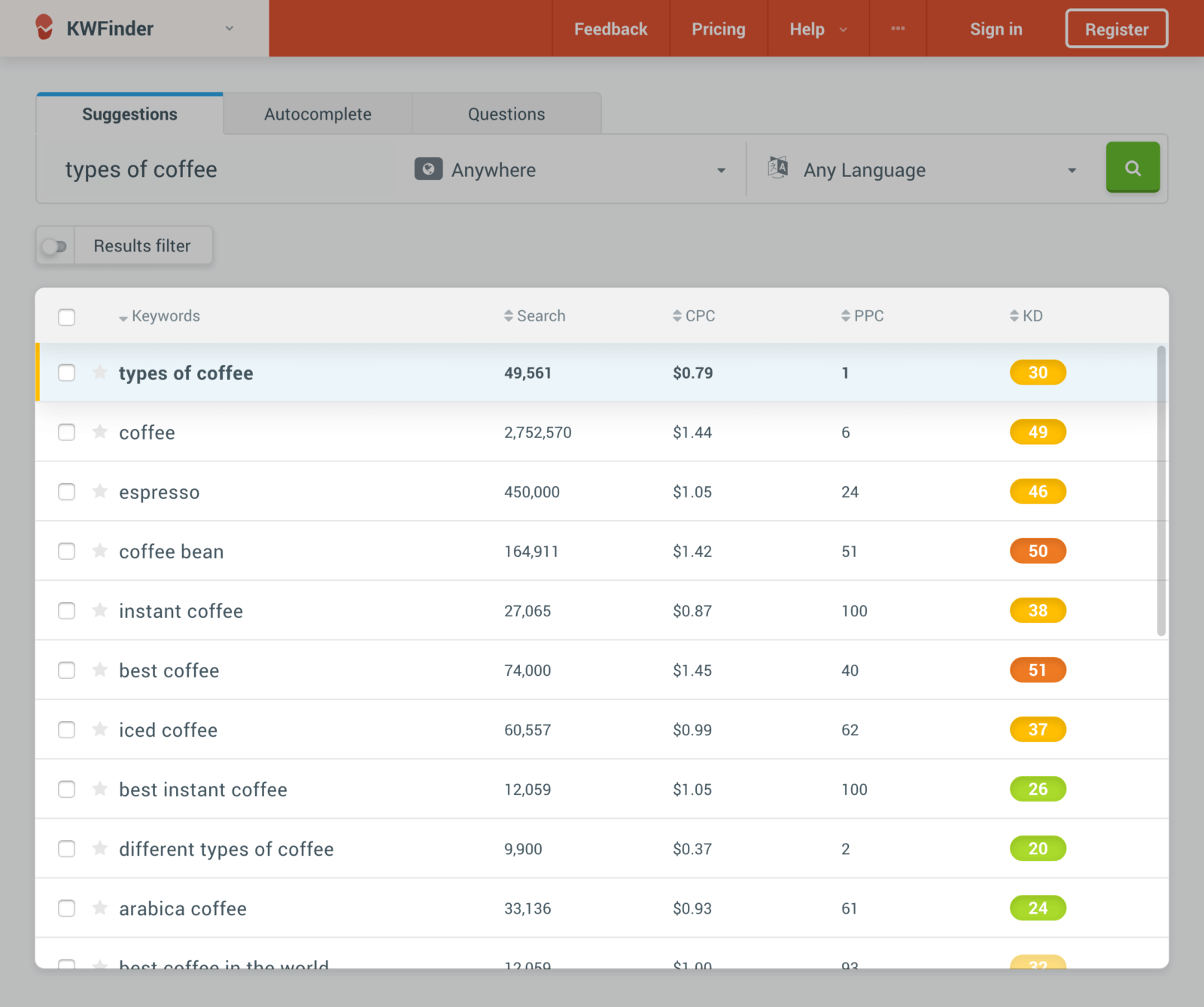Click the KD 26 green badge
The height and width of the screenshot is (1007, 1204).
click(1038, 789)
